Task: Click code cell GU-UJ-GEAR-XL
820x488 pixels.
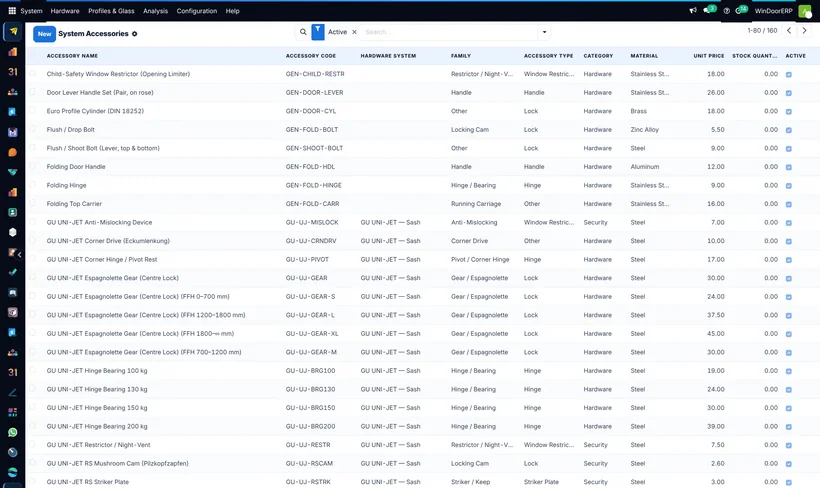Action: coord(312,334)
